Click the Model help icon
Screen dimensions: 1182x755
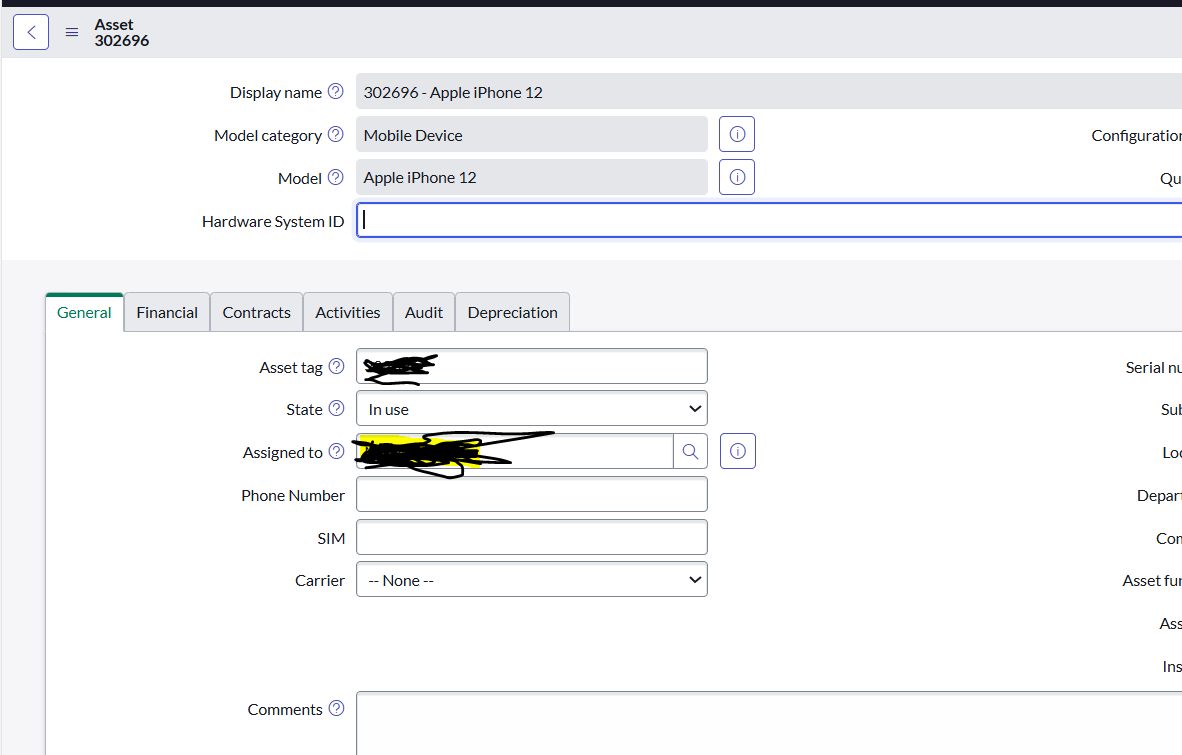336,176
